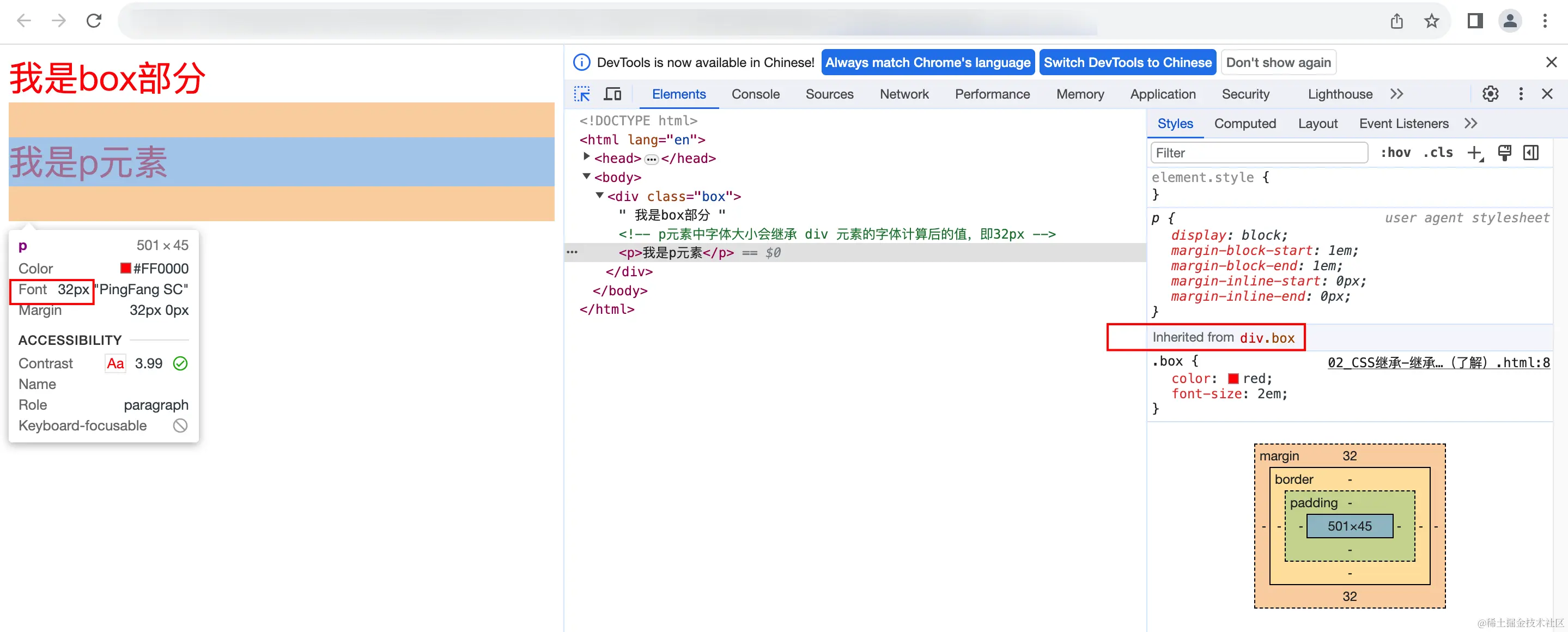This screenshot has width=1568, height=632.
Task: Activate the inspect element picker icon
Action: [x=582, y=94]
